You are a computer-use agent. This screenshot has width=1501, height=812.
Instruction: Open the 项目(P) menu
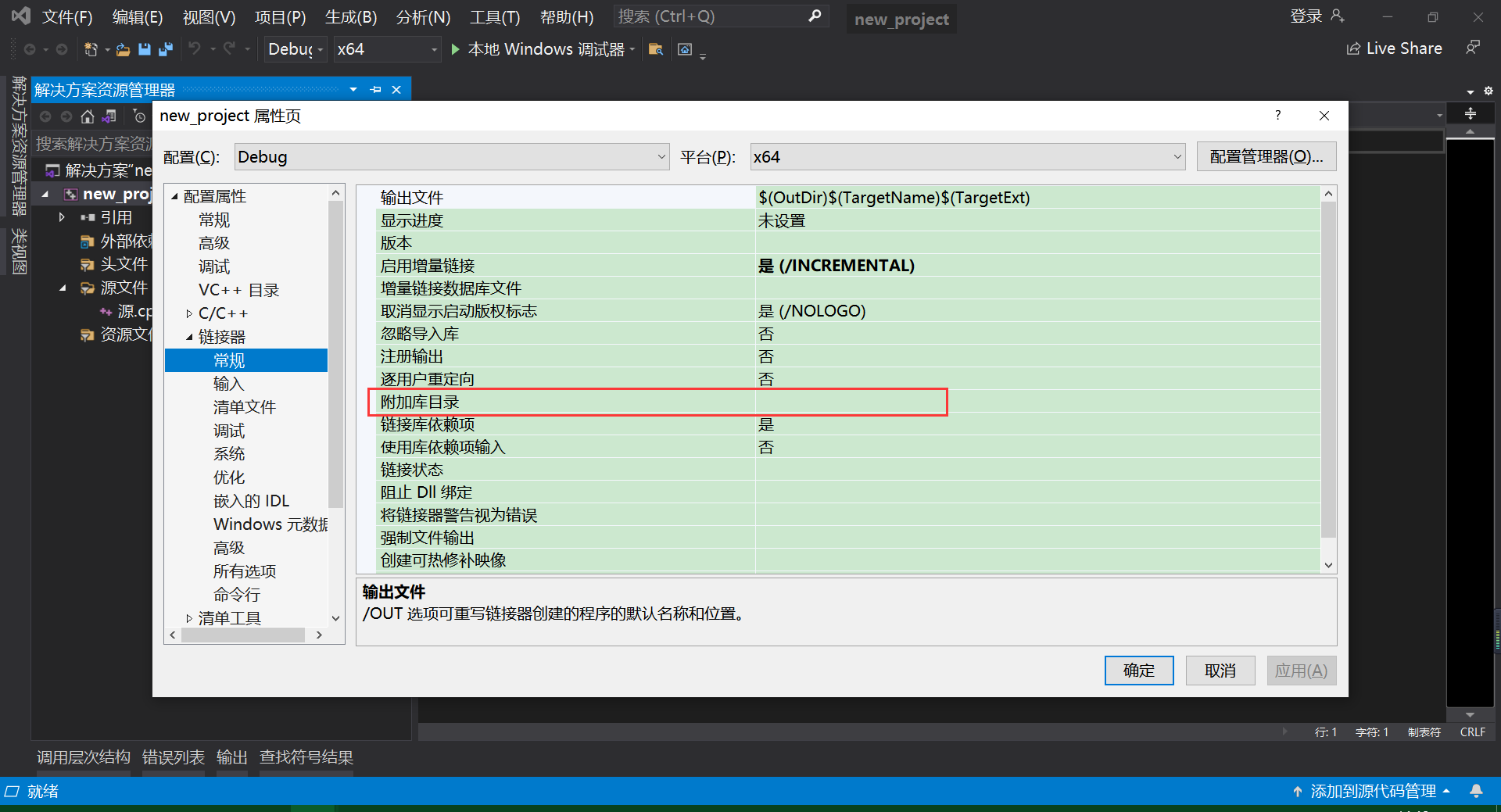coord(280,16)
